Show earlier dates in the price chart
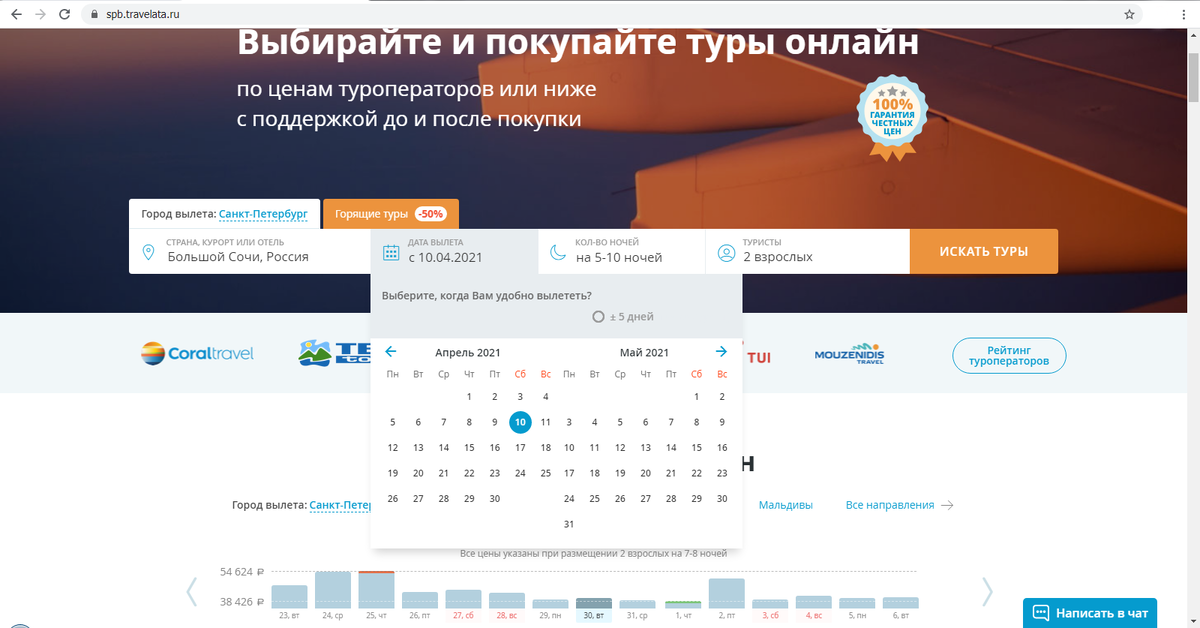Image resolution: width=1200 pixels, height=628 pixels. [x=191, y=592]
